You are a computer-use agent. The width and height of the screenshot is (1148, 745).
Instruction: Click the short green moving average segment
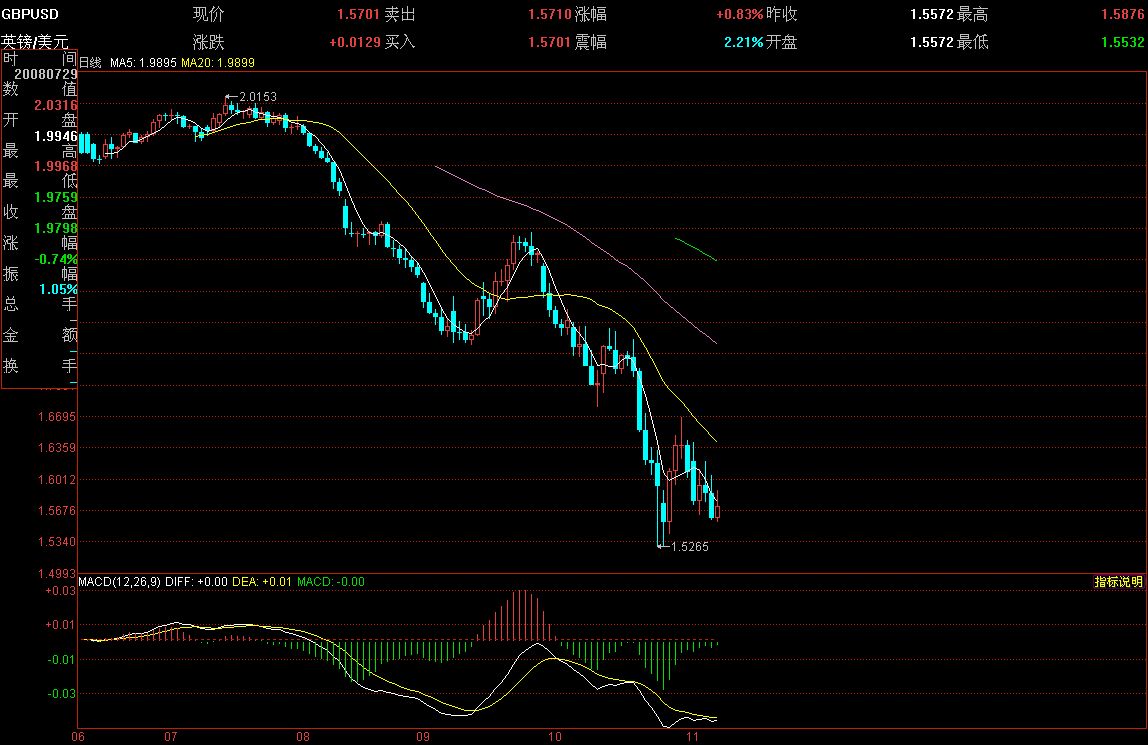point(696,249)
